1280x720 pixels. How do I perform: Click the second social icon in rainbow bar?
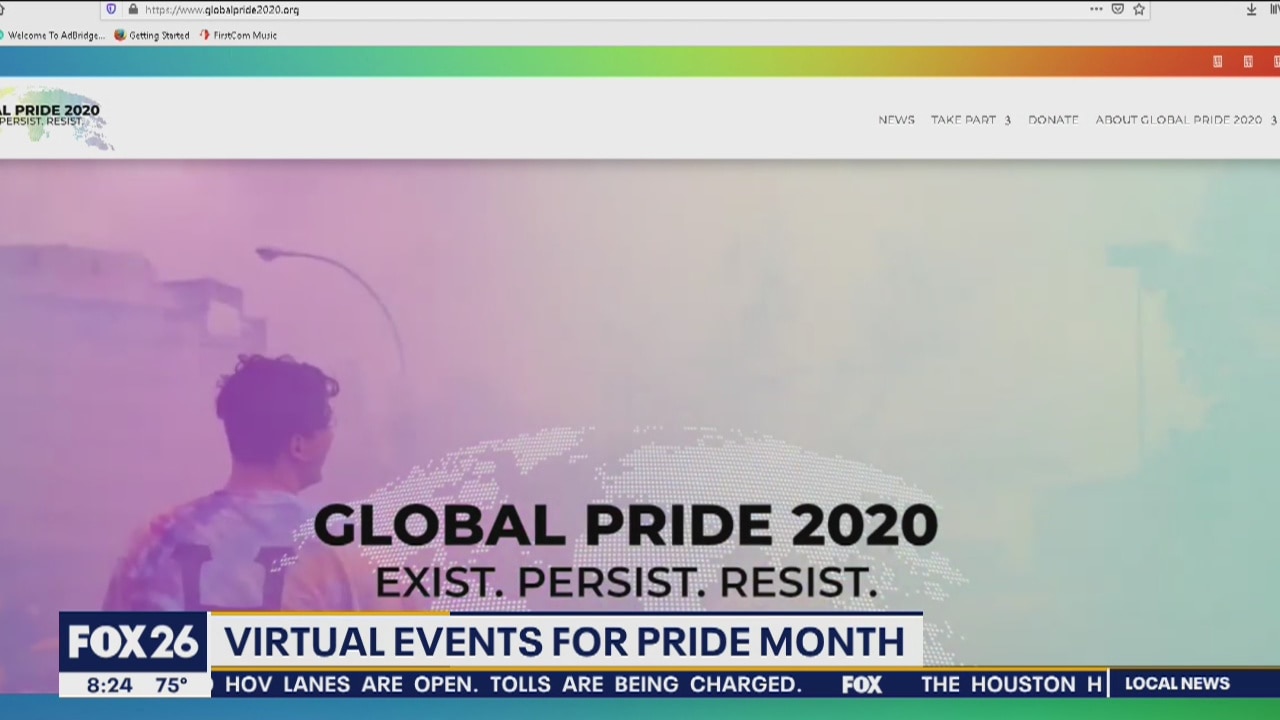pos(1248,61)
